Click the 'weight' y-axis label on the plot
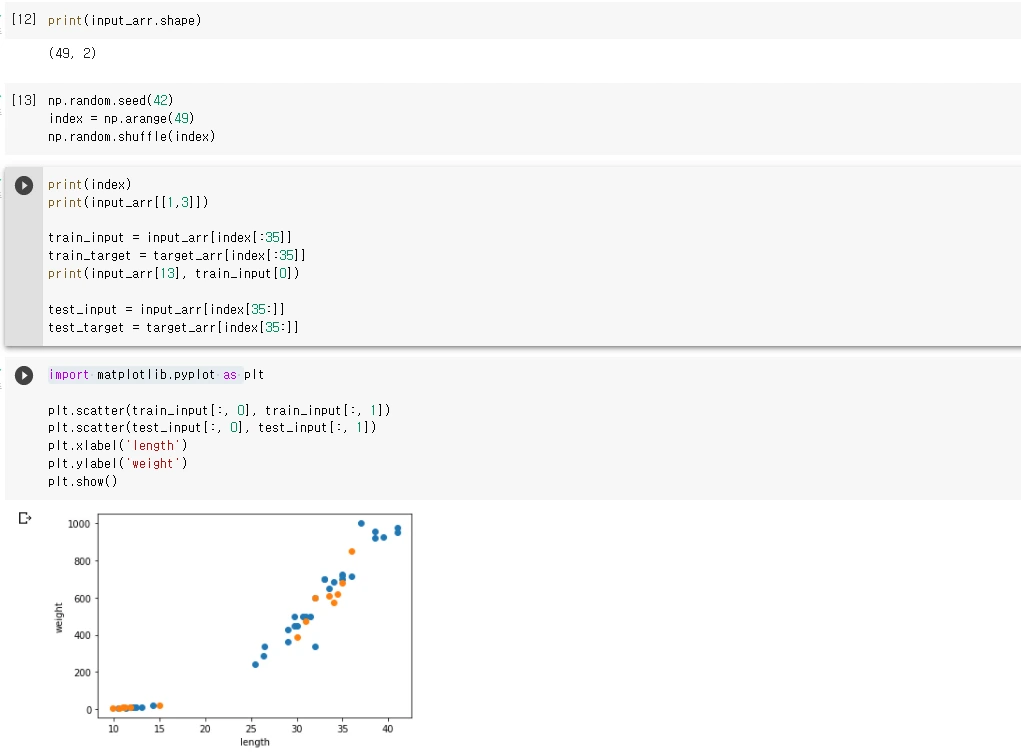Screen dimensions: 1021x754 tap(59, 617)
